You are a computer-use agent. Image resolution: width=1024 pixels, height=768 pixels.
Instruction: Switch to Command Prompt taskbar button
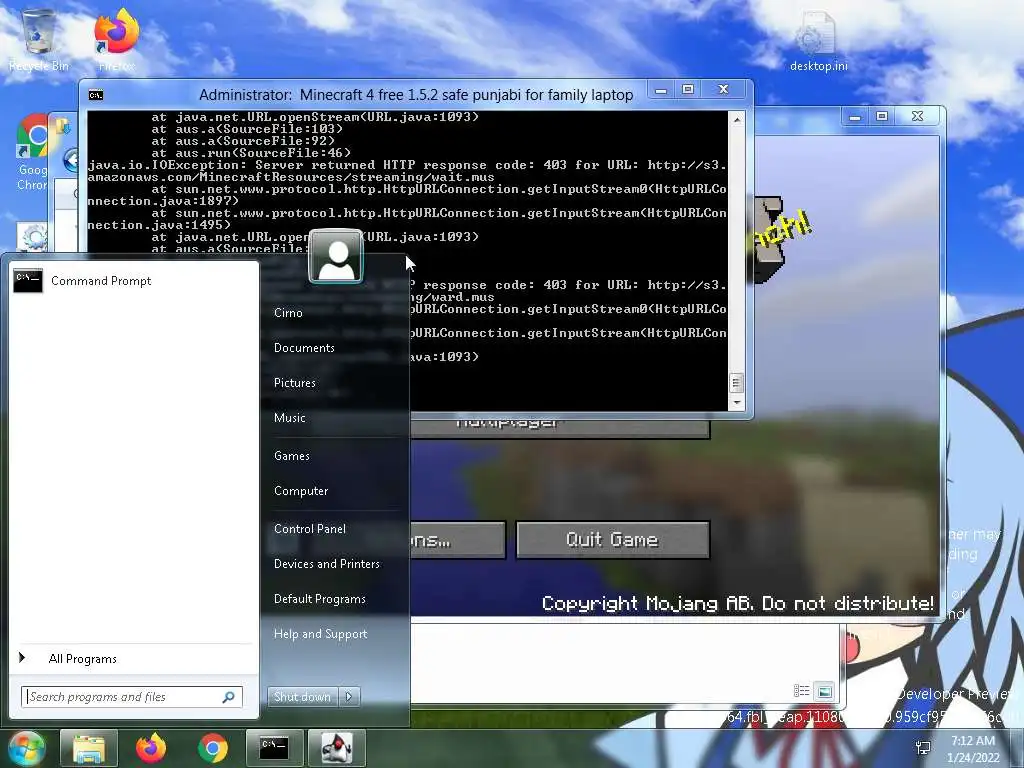pos(274,748)
